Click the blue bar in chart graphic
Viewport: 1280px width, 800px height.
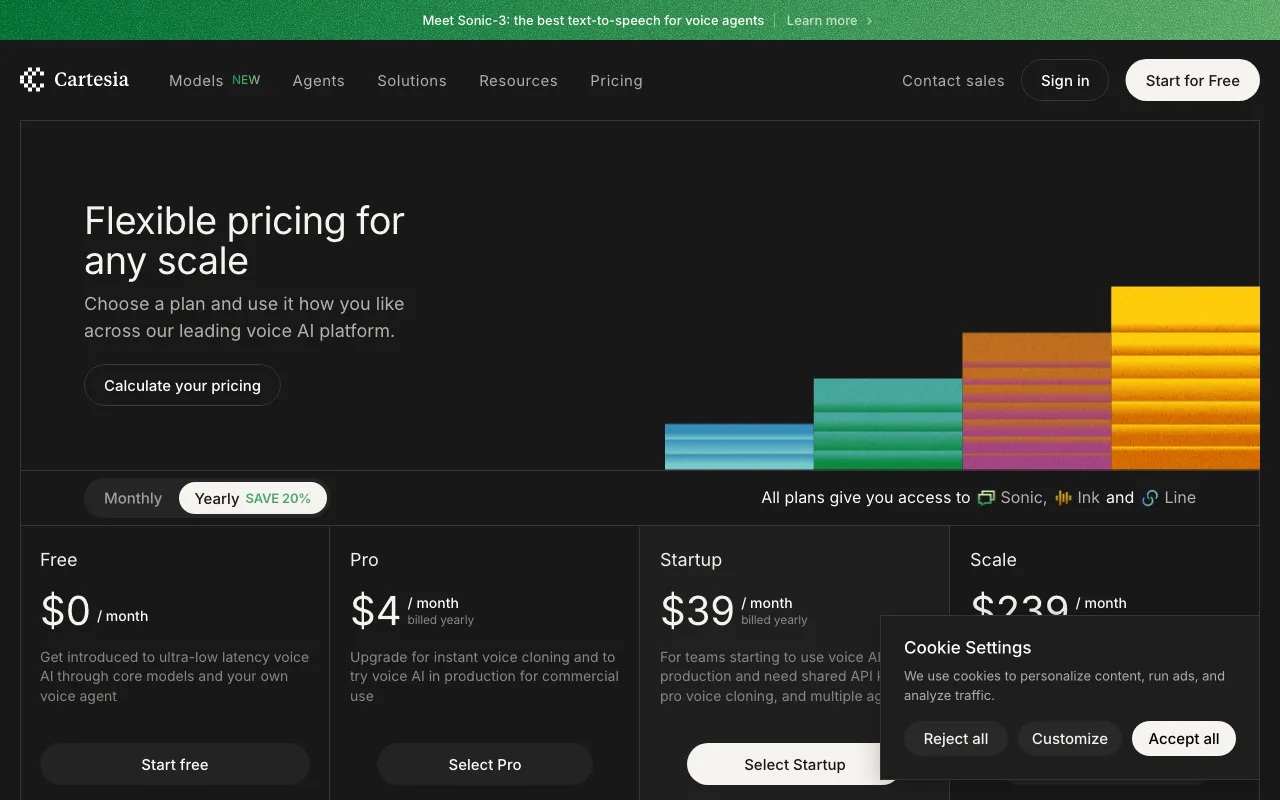[739, 447]
